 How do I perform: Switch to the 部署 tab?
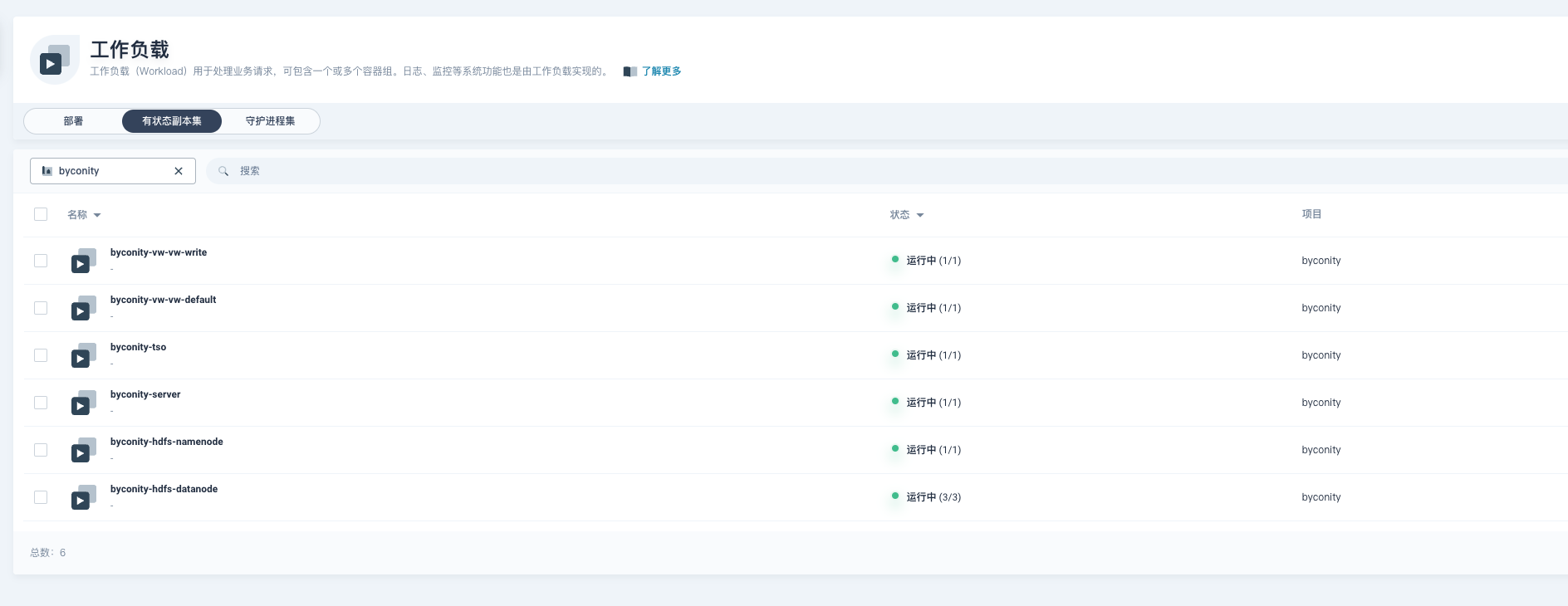pos(73,121)
